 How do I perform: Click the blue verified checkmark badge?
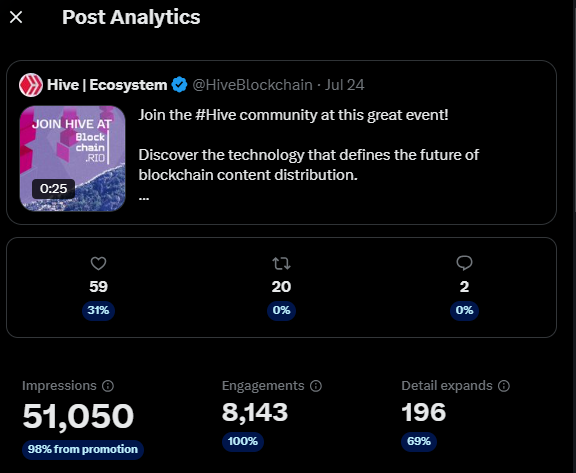(x=179, y=85)
